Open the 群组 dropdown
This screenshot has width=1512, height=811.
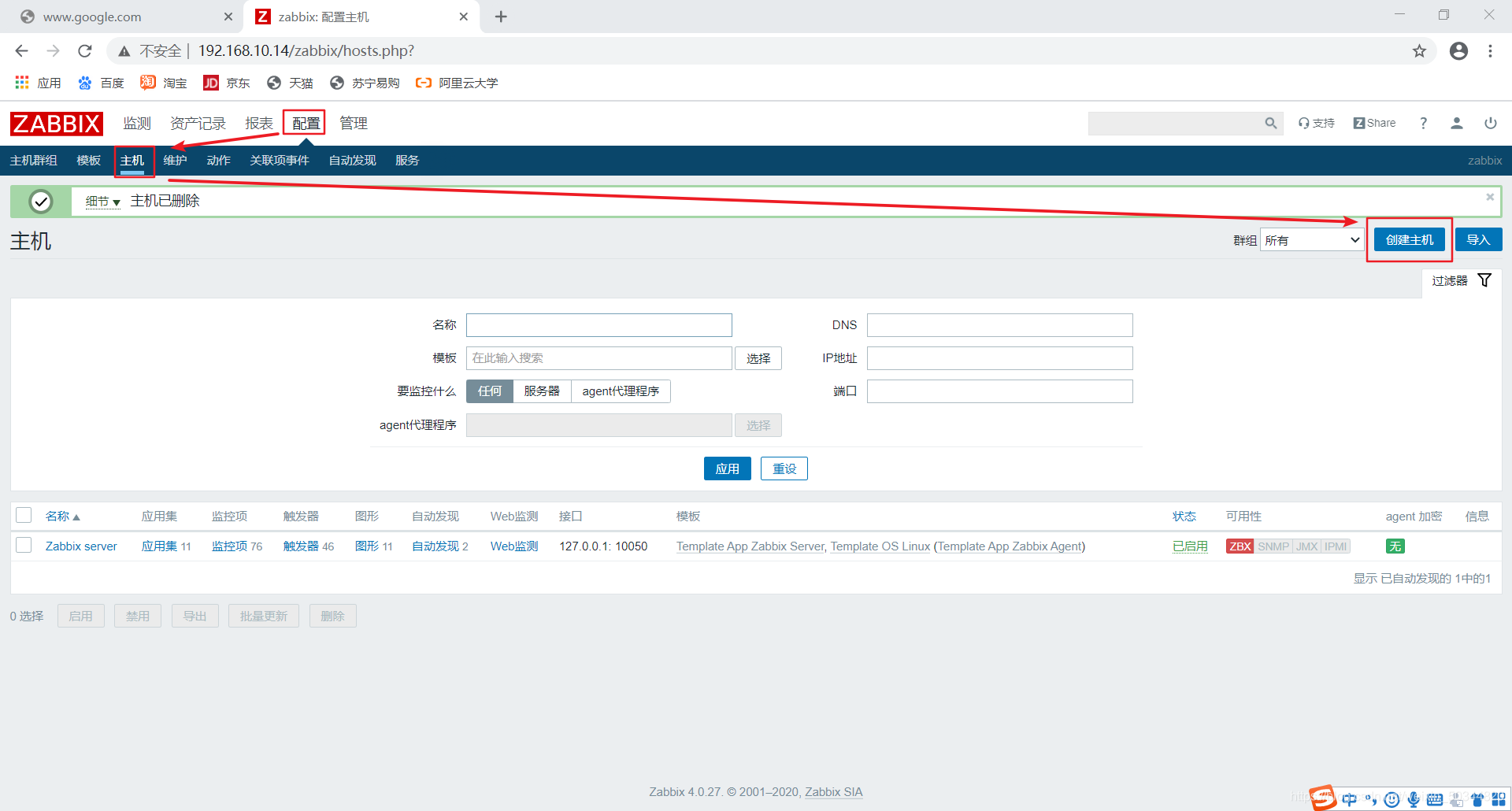1312,240
